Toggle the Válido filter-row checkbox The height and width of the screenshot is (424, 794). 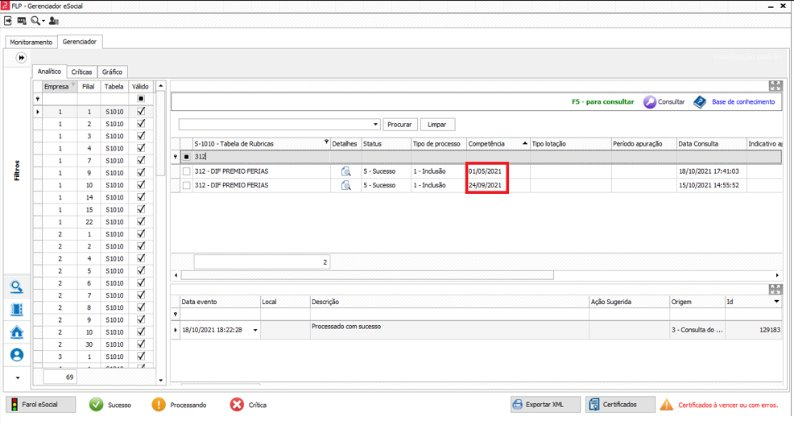141,99
